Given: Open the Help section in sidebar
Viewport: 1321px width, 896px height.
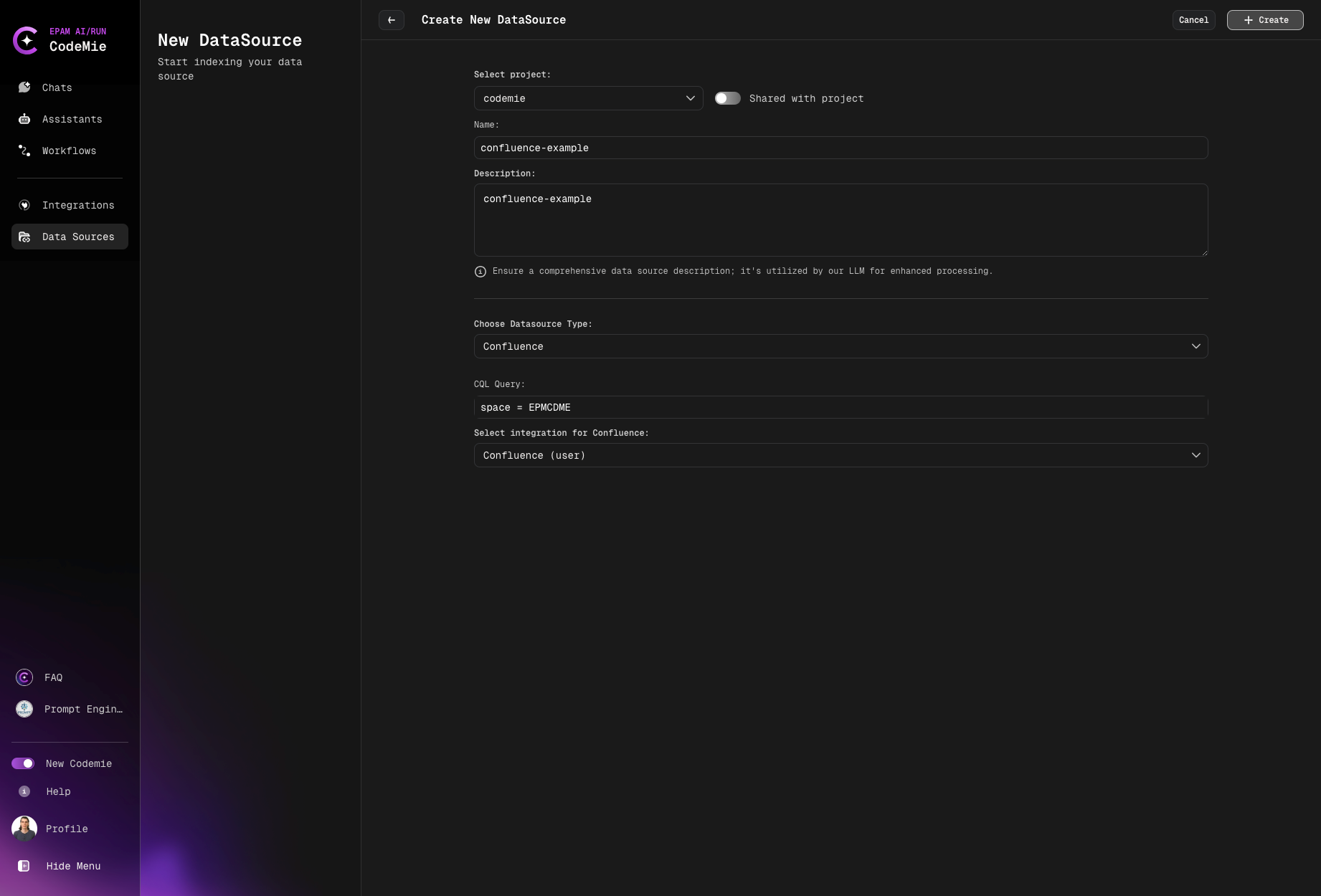Looking at the screenshot, I should (x=24, y=791).
